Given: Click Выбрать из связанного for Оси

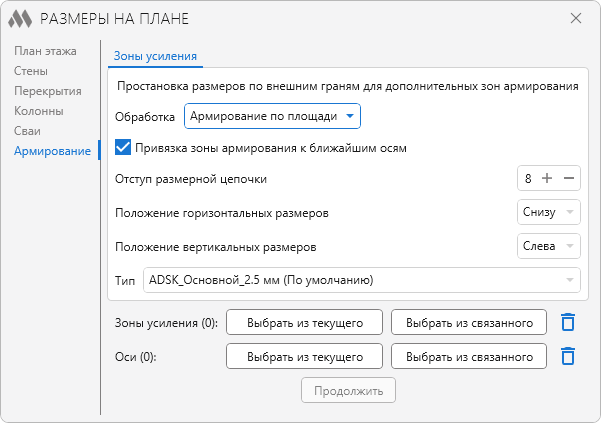Looking at the screenshot, I should 469,356.
